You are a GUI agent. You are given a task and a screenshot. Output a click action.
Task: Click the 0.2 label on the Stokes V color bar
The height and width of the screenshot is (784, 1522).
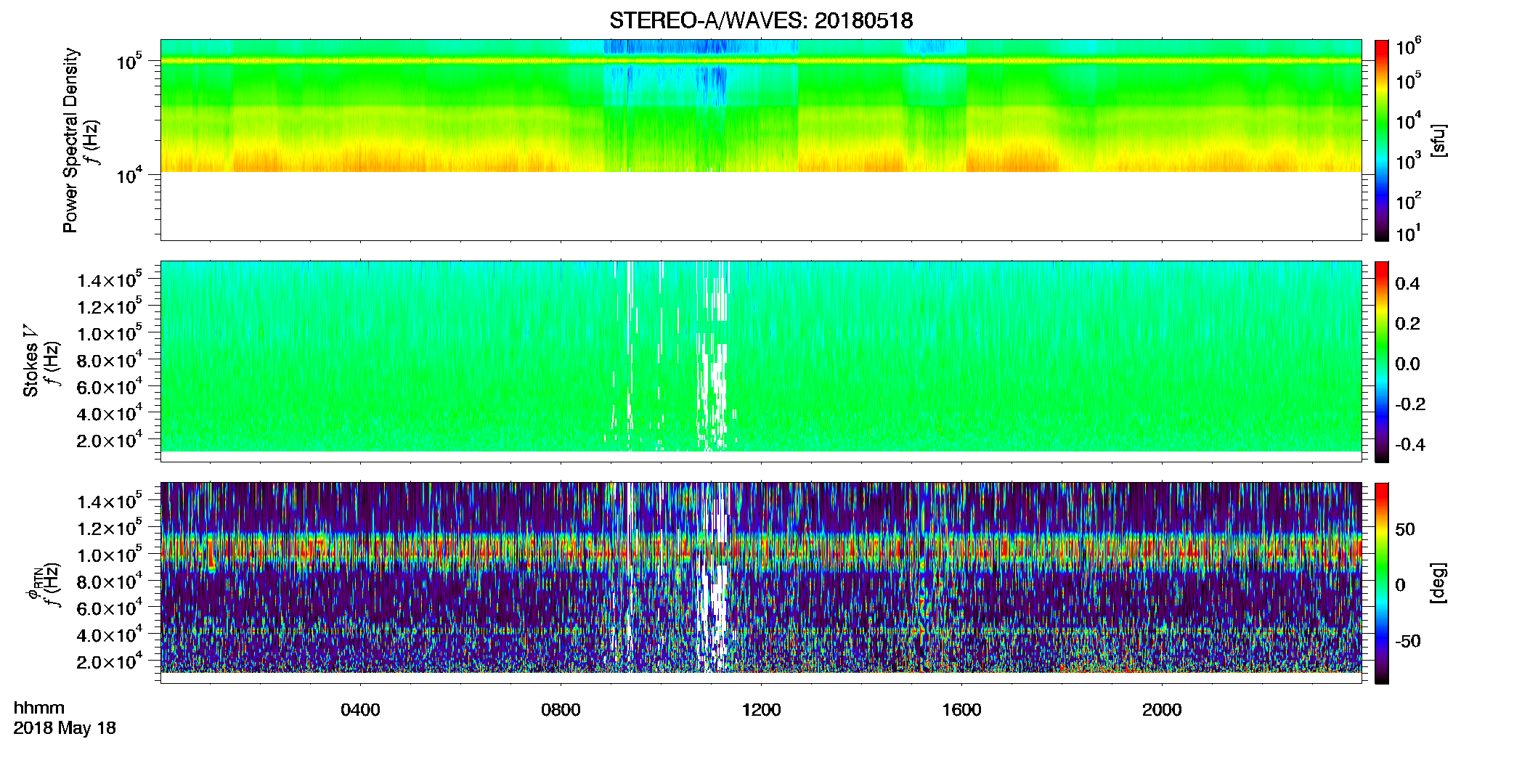click(1407, 324)
